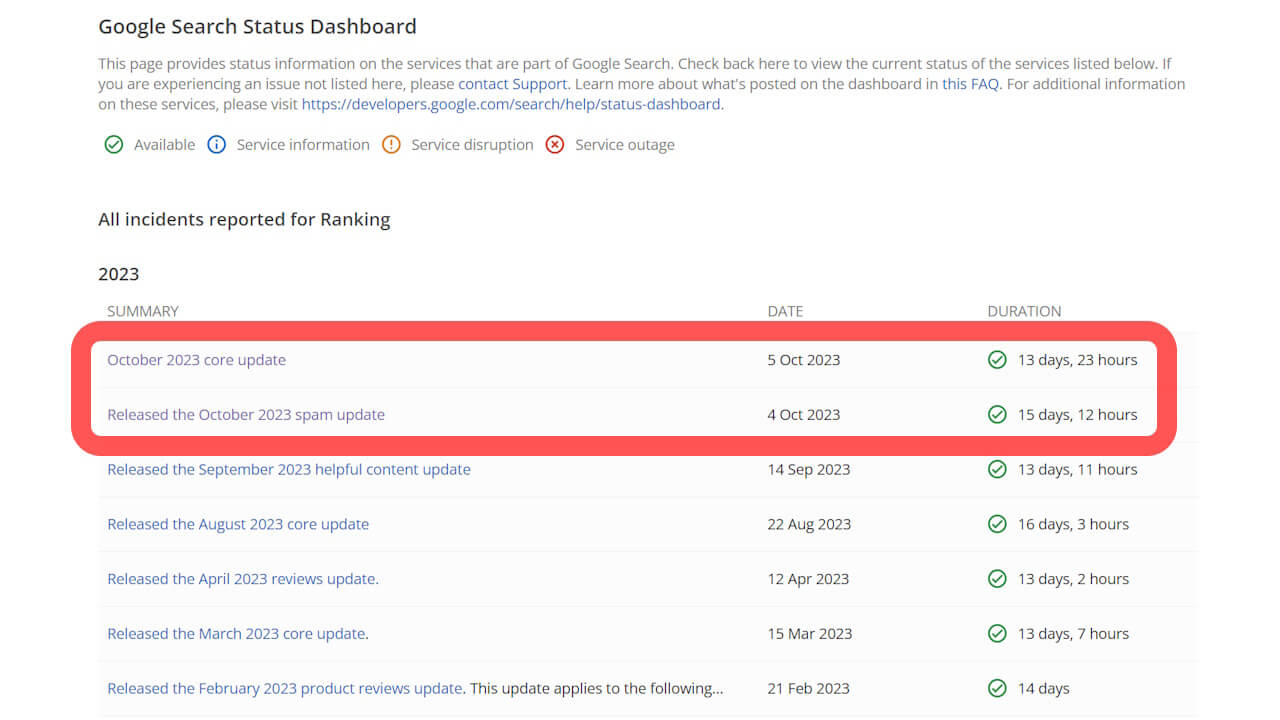The image size is (1280, 720).
Task: Open the September 2023 helpful content update
Action: tap(288, 469)
